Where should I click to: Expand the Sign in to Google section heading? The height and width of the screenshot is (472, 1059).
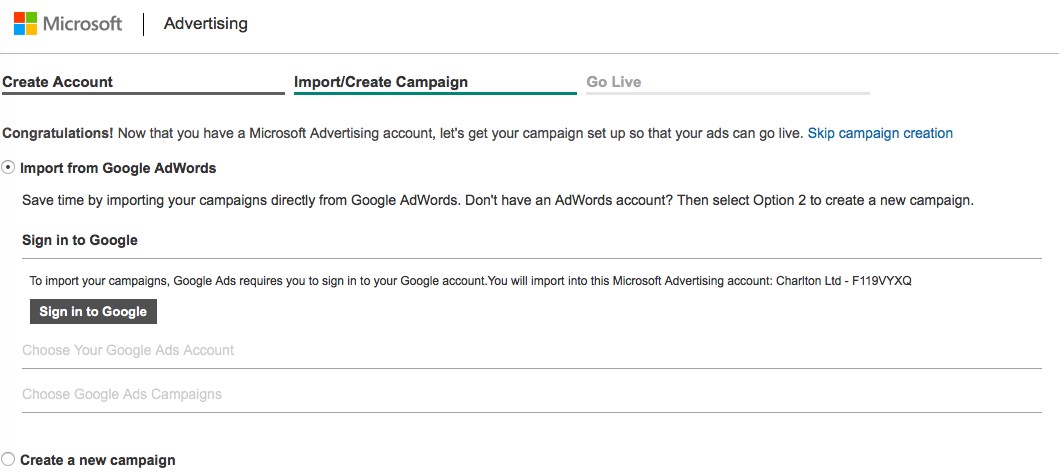pyautogui.click(x=80, y=240)
